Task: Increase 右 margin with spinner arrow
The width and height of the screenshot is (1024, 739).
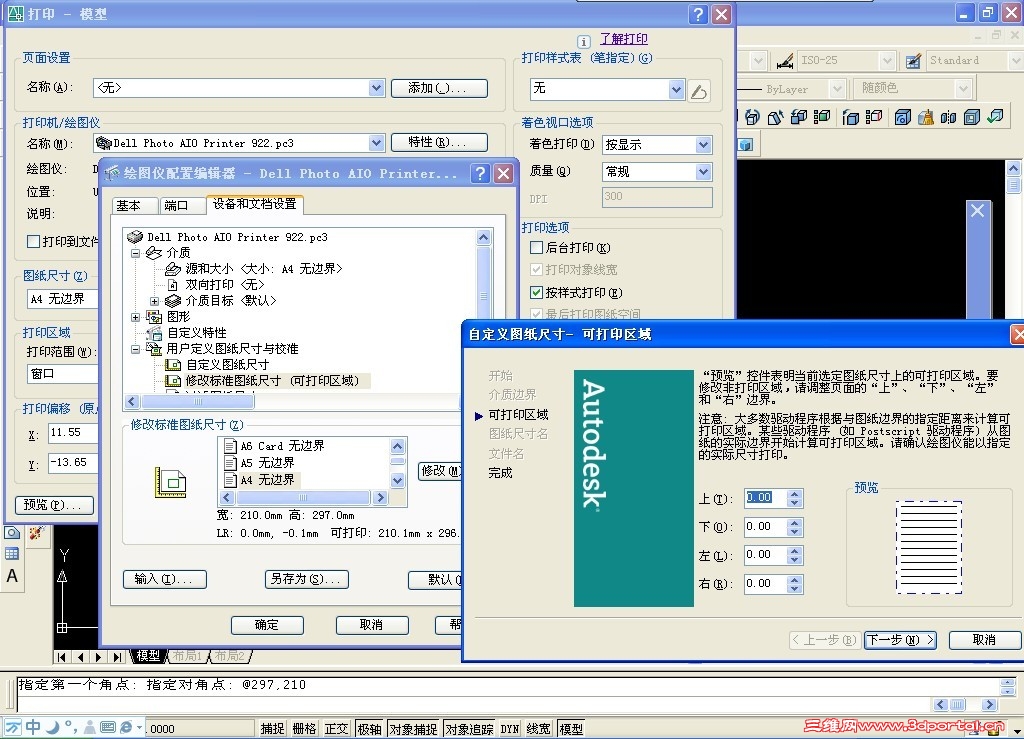Action: click(x=794, y=580)
